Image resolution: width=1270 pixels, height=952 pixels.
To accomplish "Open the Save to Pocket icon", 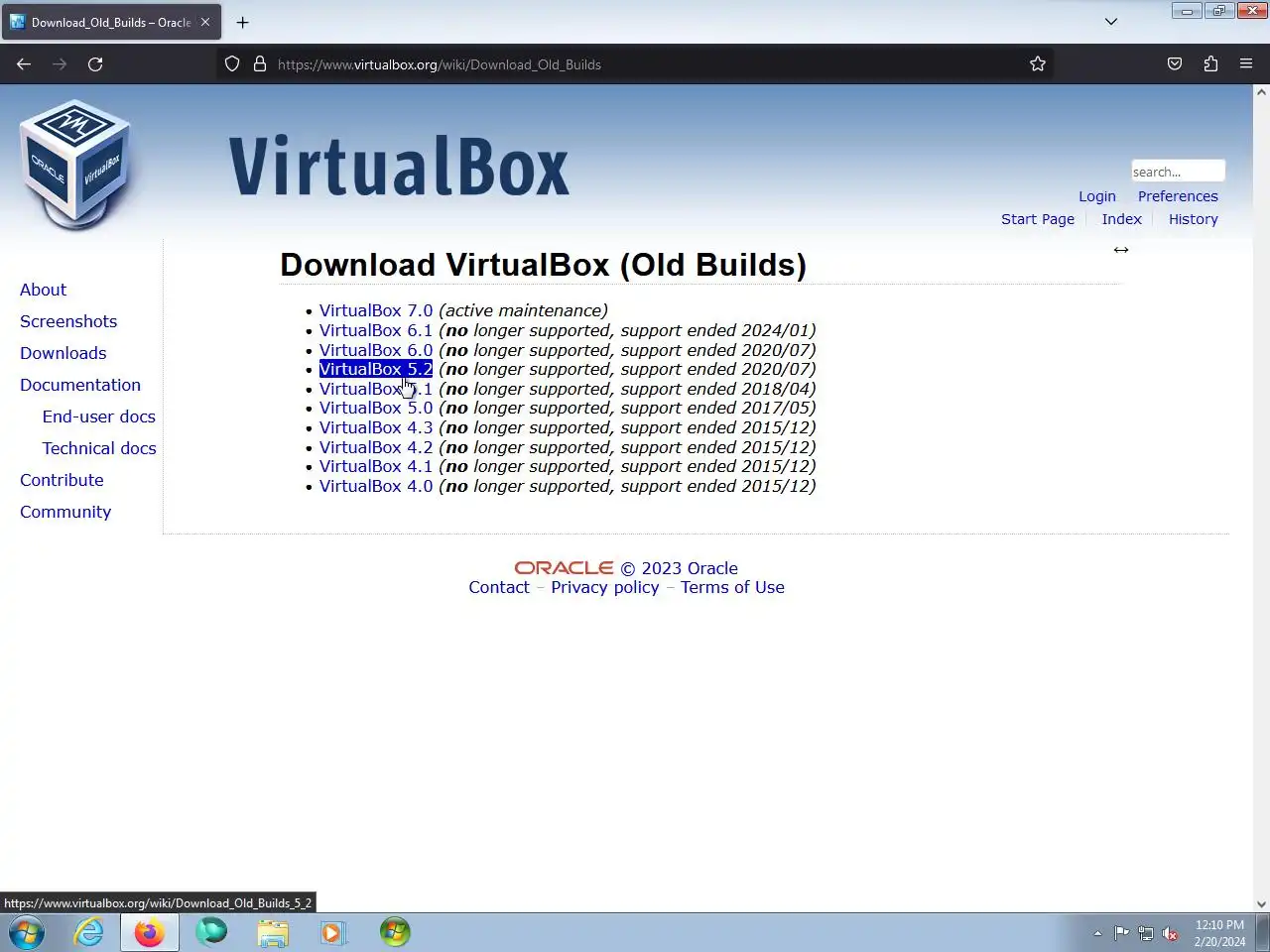I will click(1175, 64).
